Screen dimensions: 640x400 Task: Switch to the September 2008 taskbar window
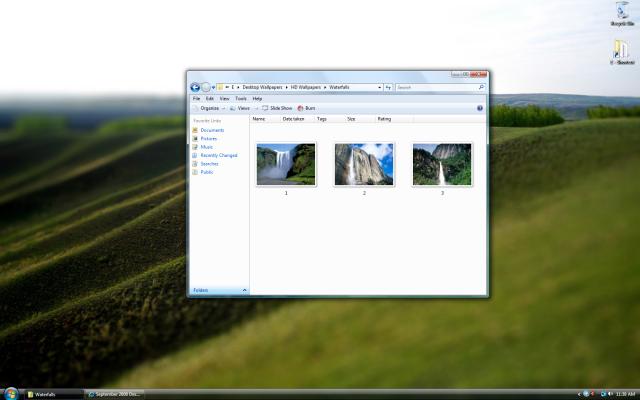tap(114, 394)
